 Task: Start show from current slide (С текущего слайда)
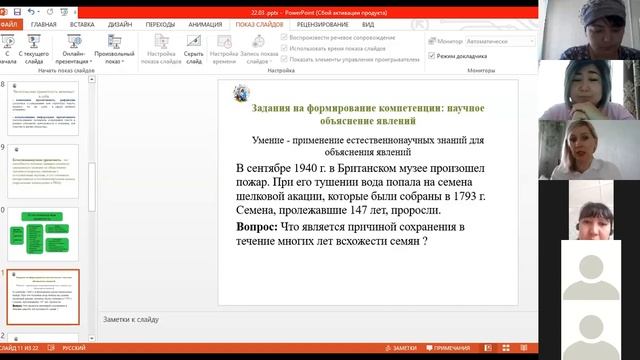pyautogui.click(x=34, y=49)
